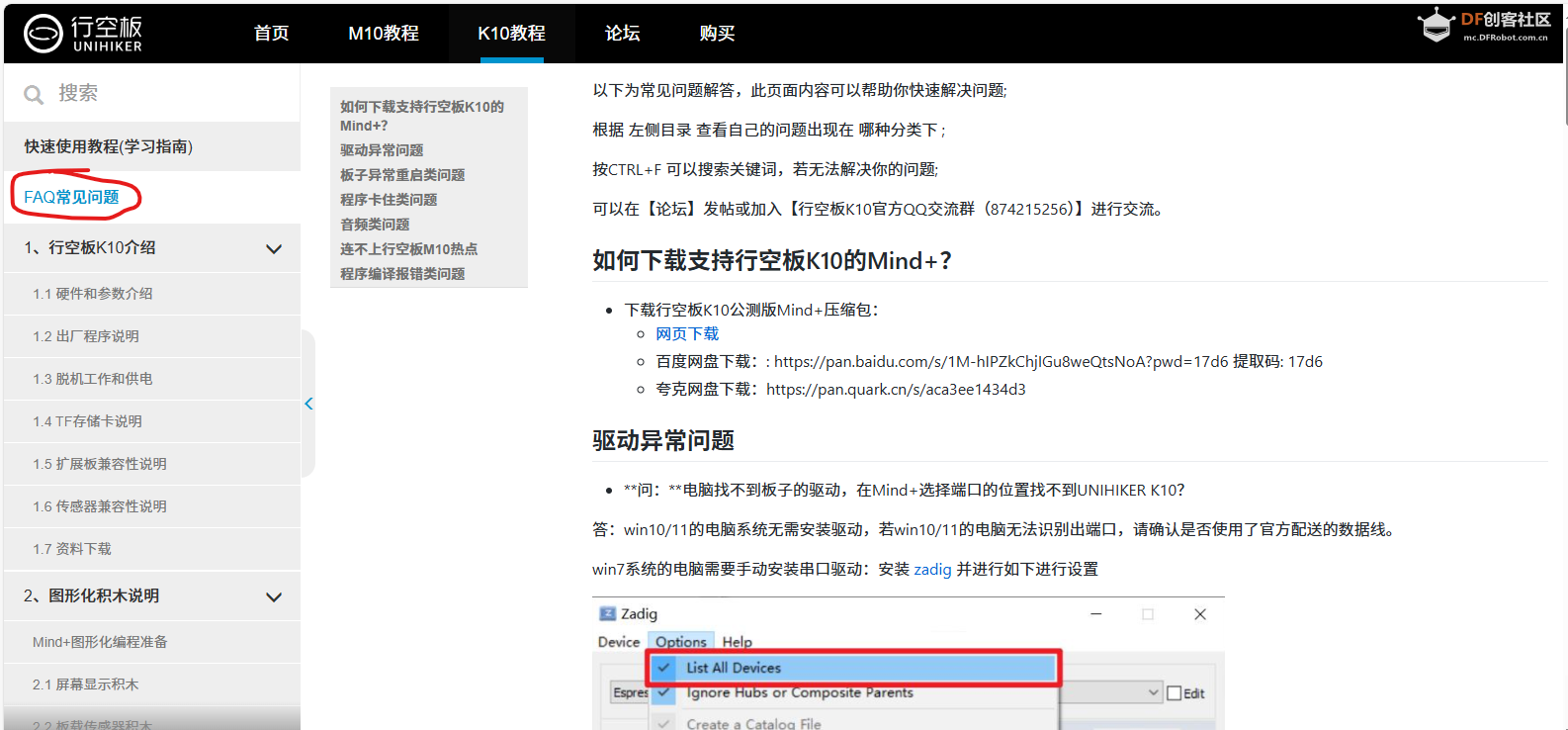
Task: Tick the Edit checkbox in the Zadig image
Action: 1175,693
